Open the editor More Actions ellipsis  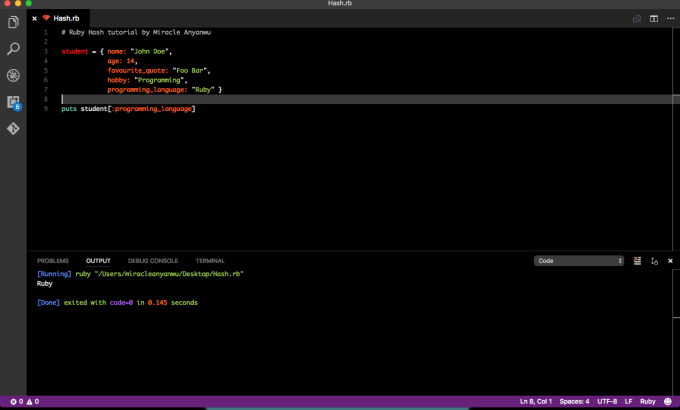(670, 18)
